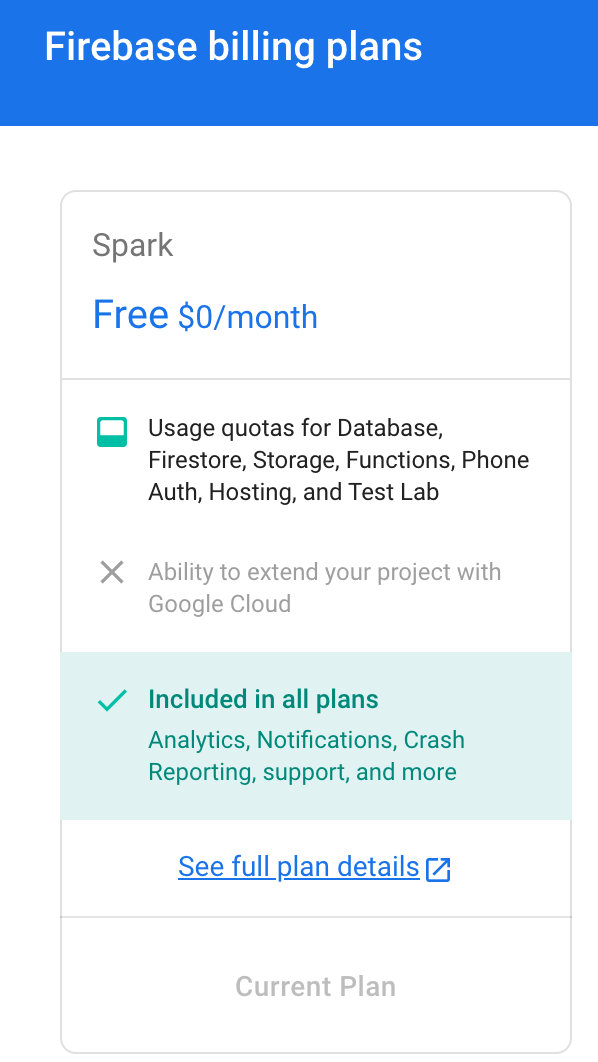Collapse the Google Cloud extension row

pyautogui.click(x=324, y=587)
